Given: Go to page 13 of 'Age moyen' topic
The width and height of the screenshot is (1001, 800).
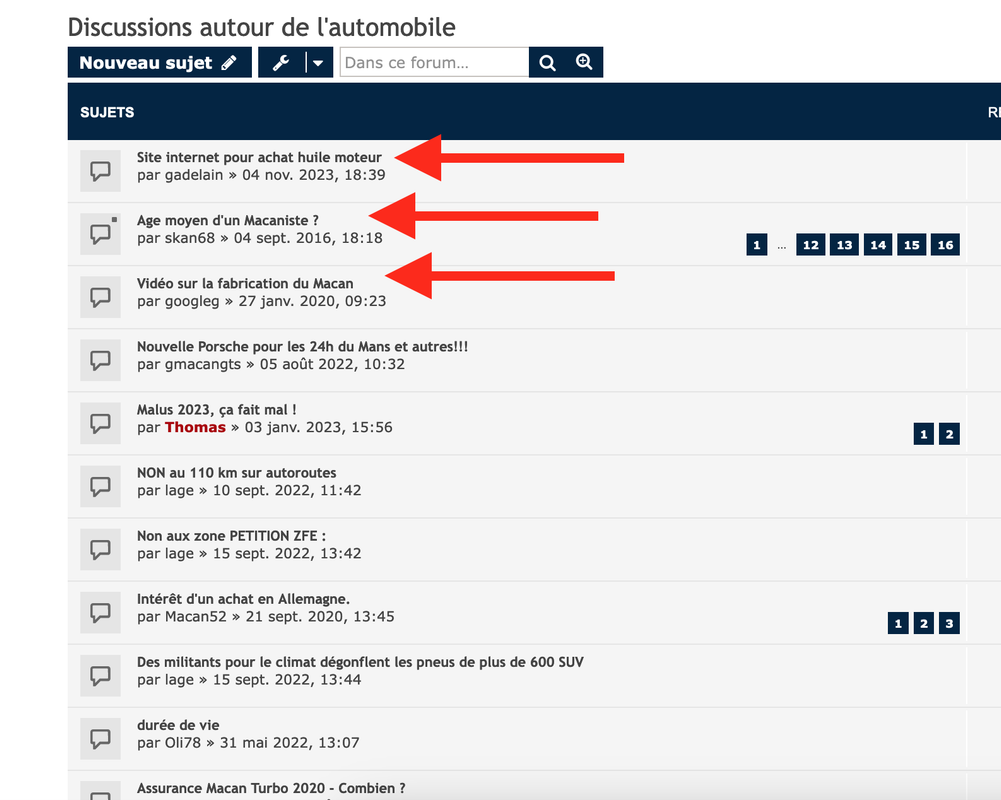Looking at the screenshot, I should tap(845, 245).
